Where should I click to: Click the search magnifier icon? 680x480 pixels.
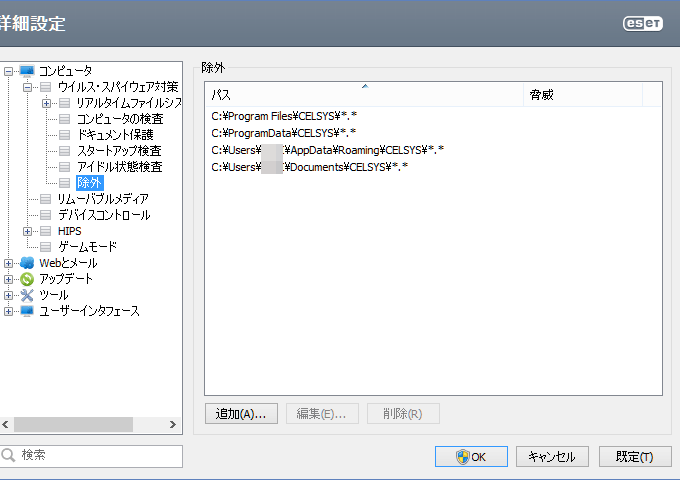pyautogui.click(x=8, y=455)
